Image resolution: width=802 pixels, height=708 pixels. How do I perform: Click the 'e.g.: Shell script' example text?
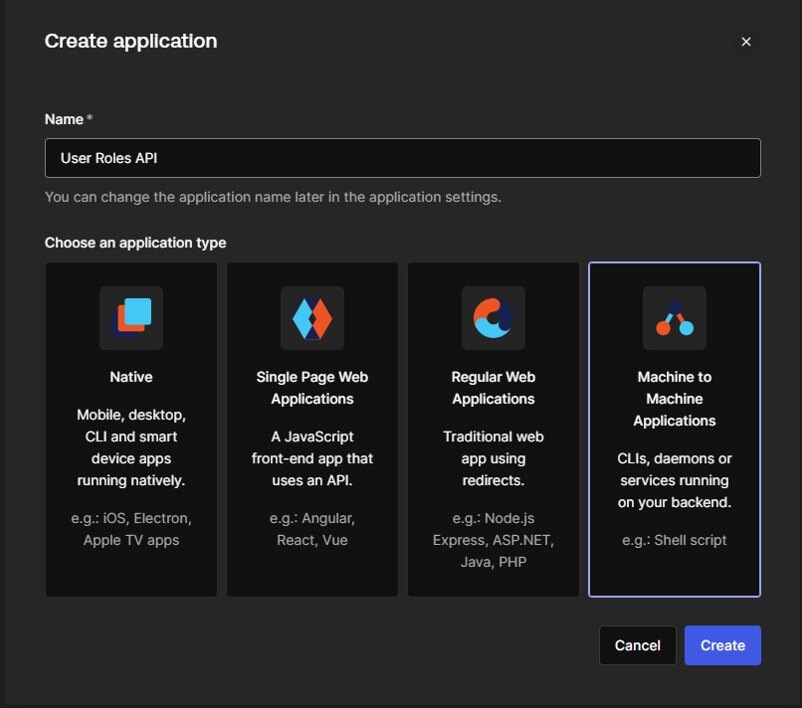(x=674, y=540)
